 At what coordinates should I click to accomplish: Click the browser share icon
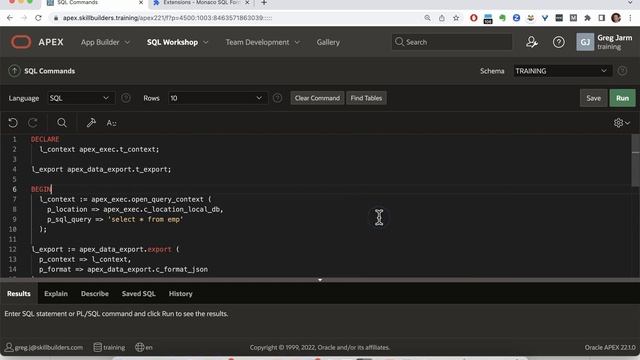pyautogui.click(x=442, y=18)
